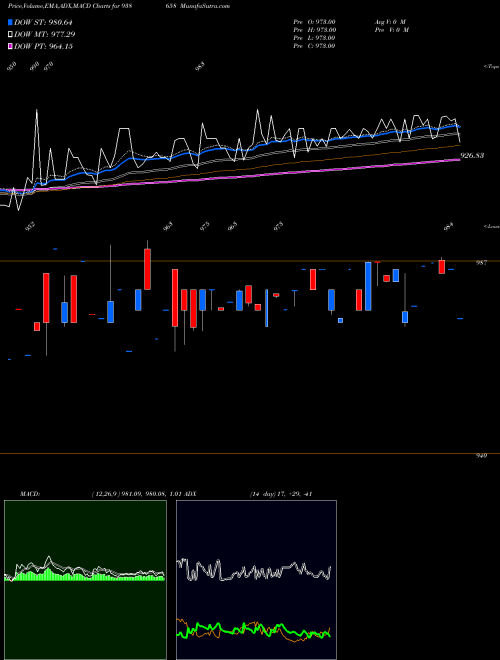Click the 'Avg V: 0 M' volume text

click(390, 21)
